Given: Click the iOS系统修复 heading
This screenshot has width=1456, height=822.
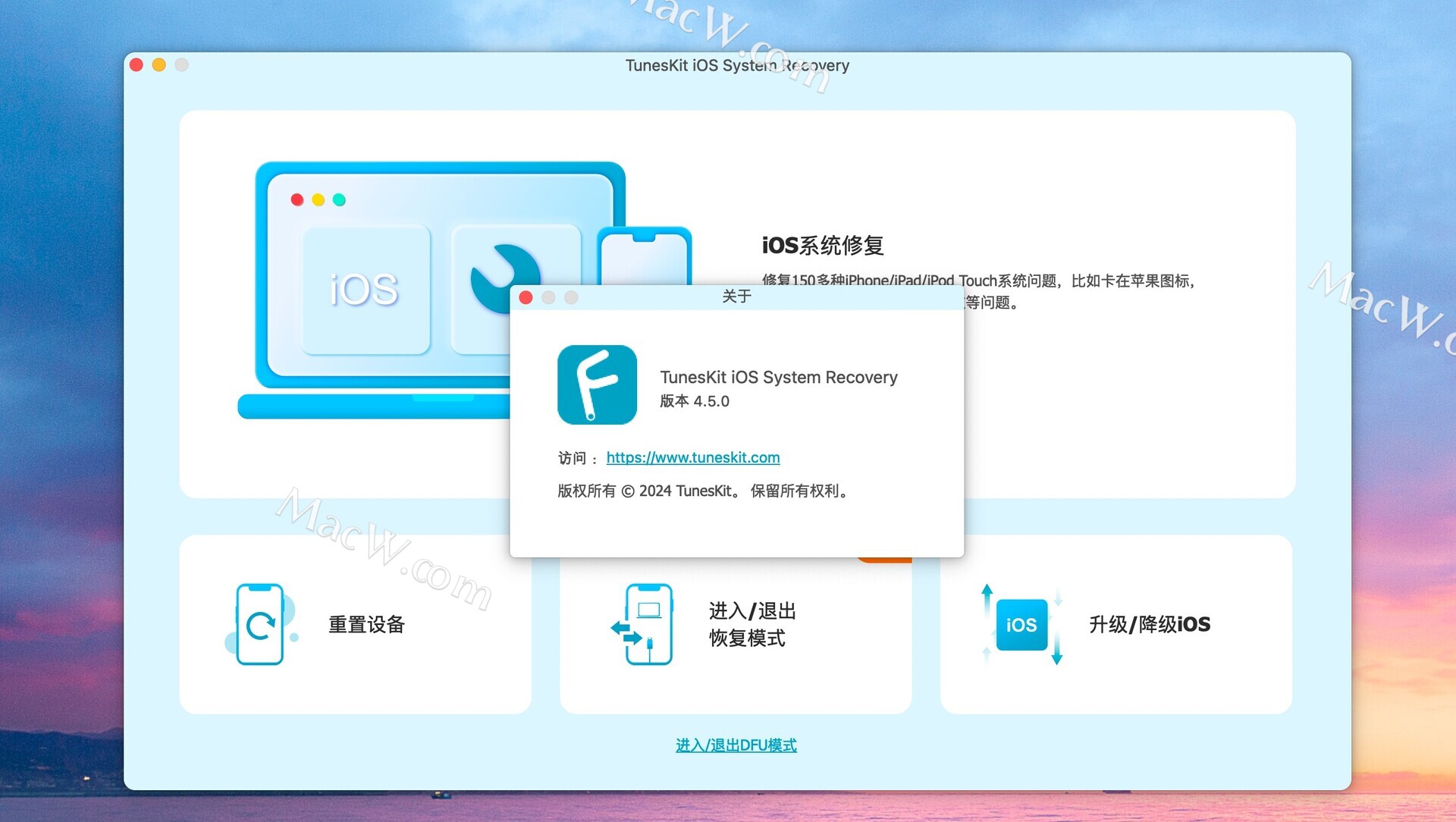Looking at the screenshot, I should [x=823, y=245].
